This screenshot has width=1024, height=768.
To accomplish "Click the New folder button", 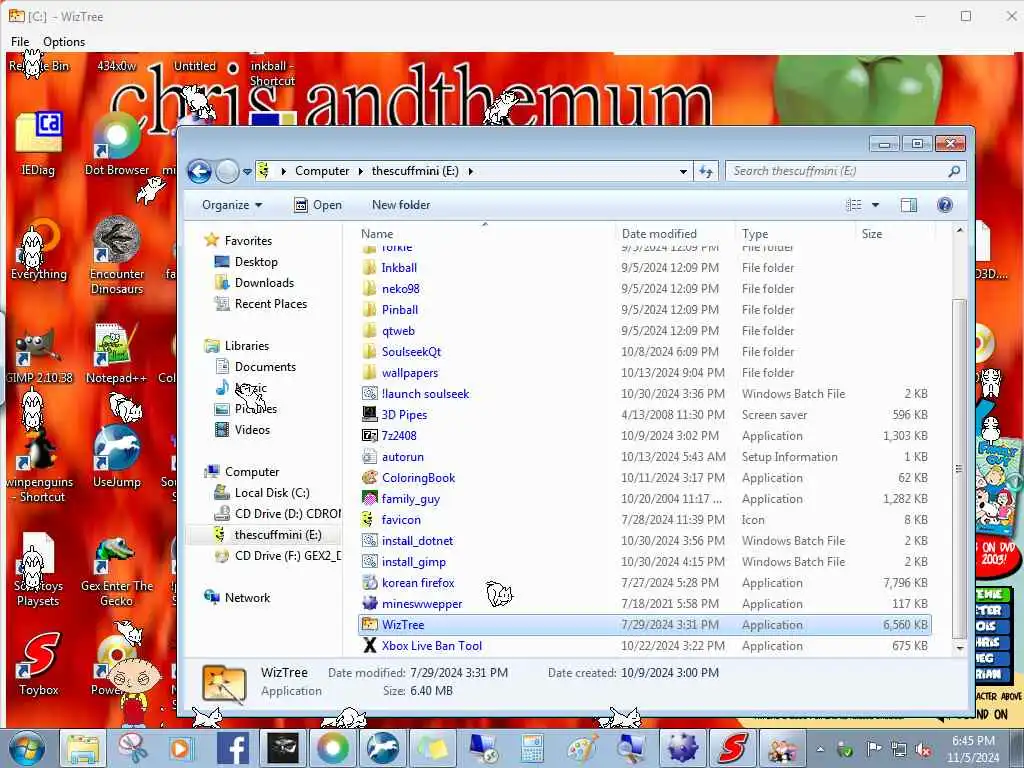I will point(401,205).
